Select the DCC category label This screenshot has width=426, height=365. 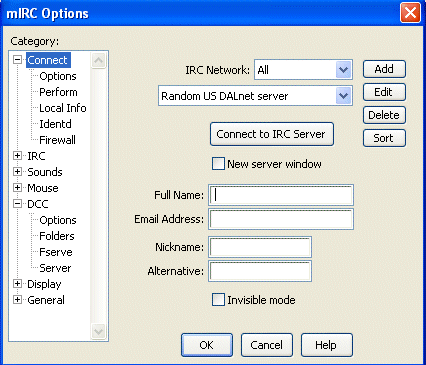(38, 204)
